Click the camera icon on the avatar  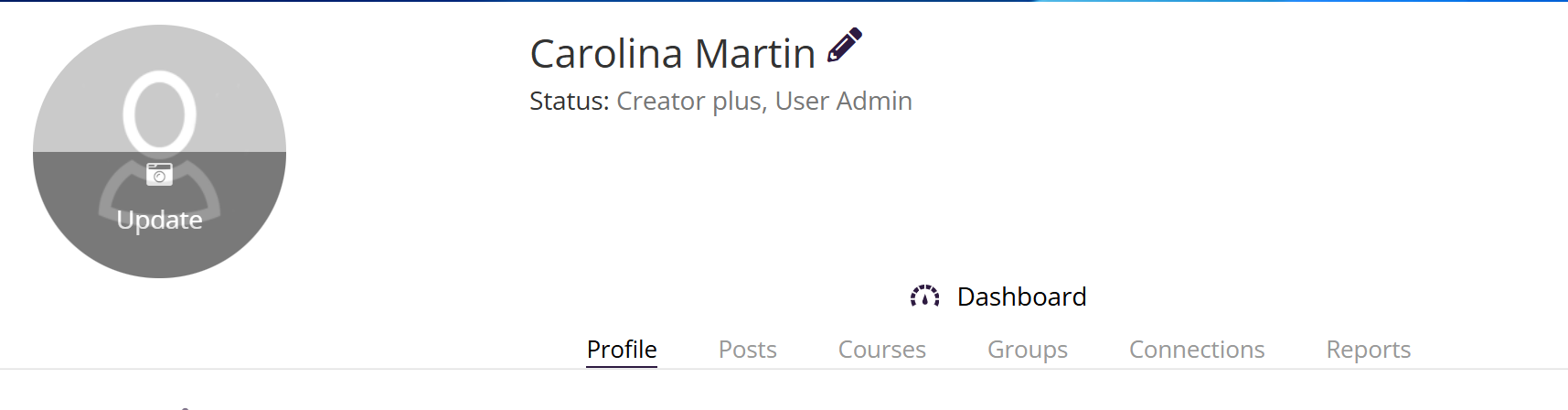pyautogui.click(x=159, y=174)
